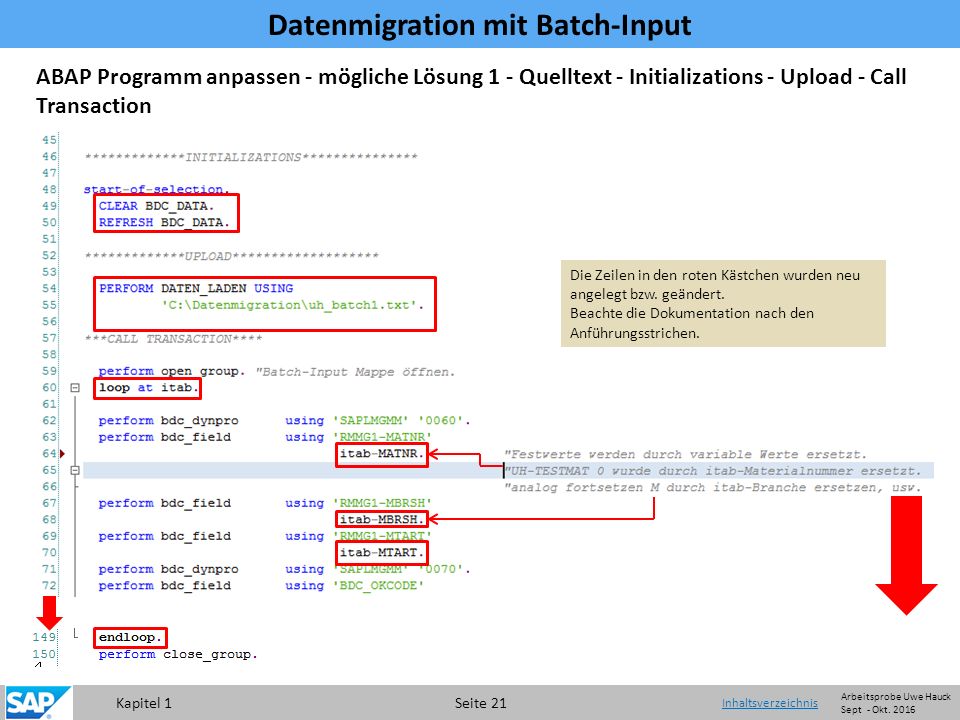The width and height of the screenshot is (960, 720).
Task: Click 'itab-MATNR.' in the code
Action: click(x=382, y=454)
